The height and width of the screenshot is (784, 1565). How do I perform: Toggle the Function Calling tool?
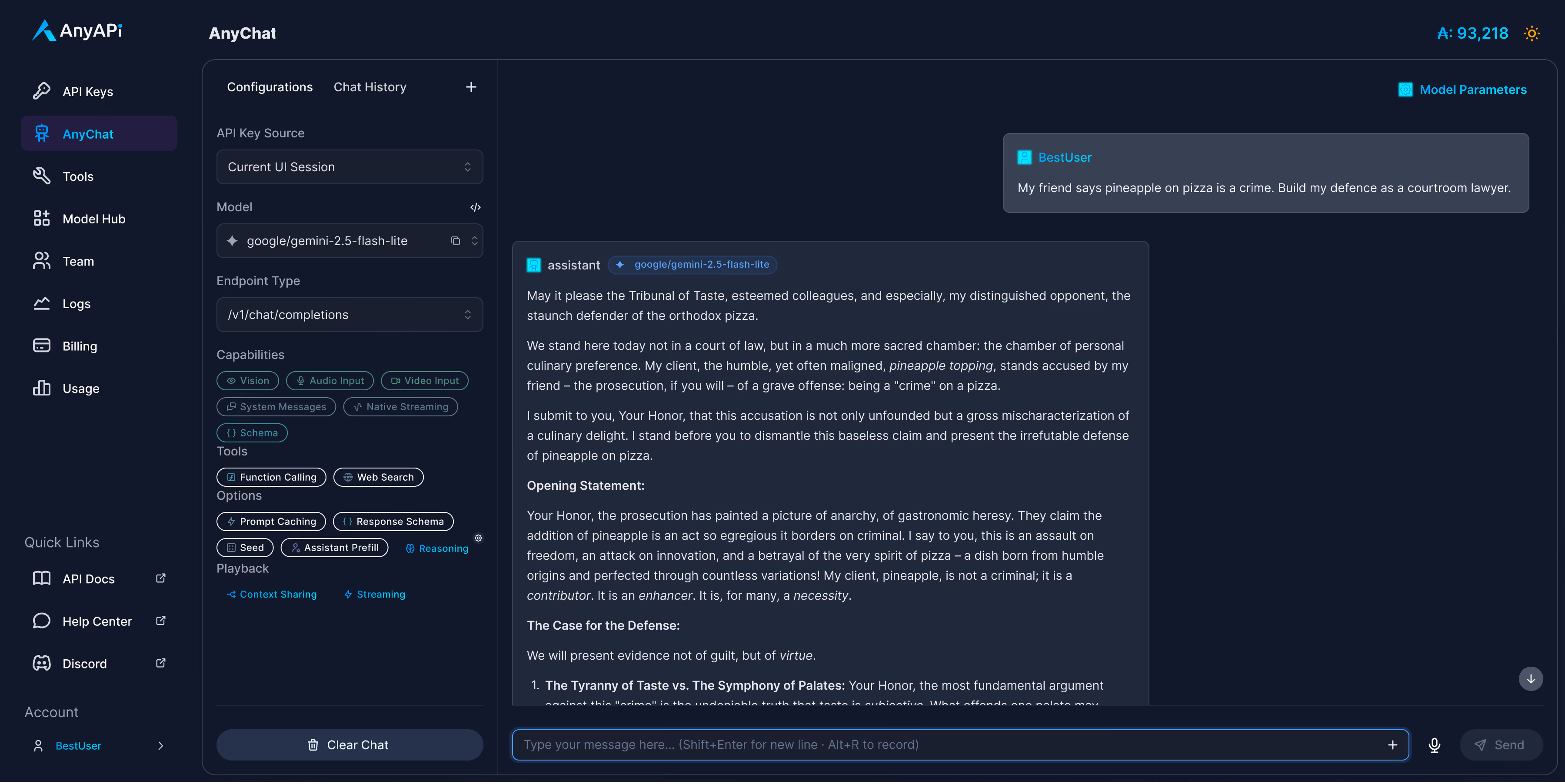coord(271,478)
